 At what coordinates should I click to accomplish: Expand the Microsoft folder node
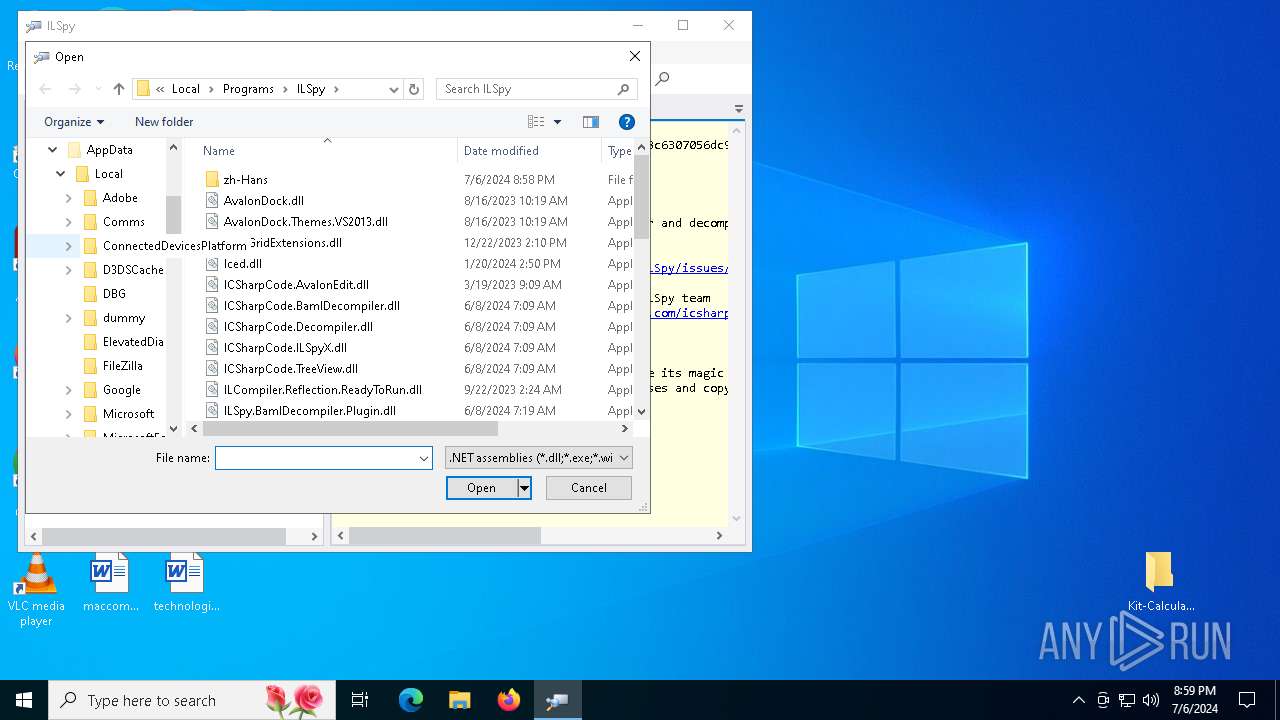(x=69, y=414)
